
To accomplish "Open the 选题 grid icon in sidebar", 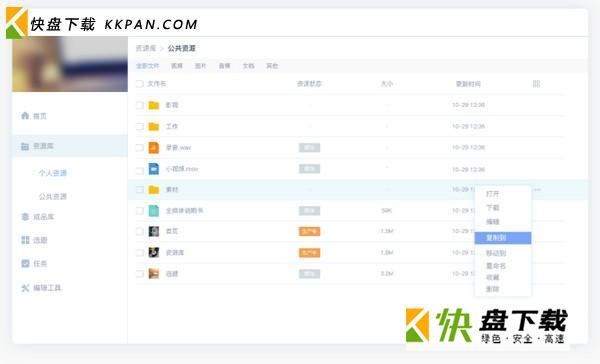I will 25,240.
